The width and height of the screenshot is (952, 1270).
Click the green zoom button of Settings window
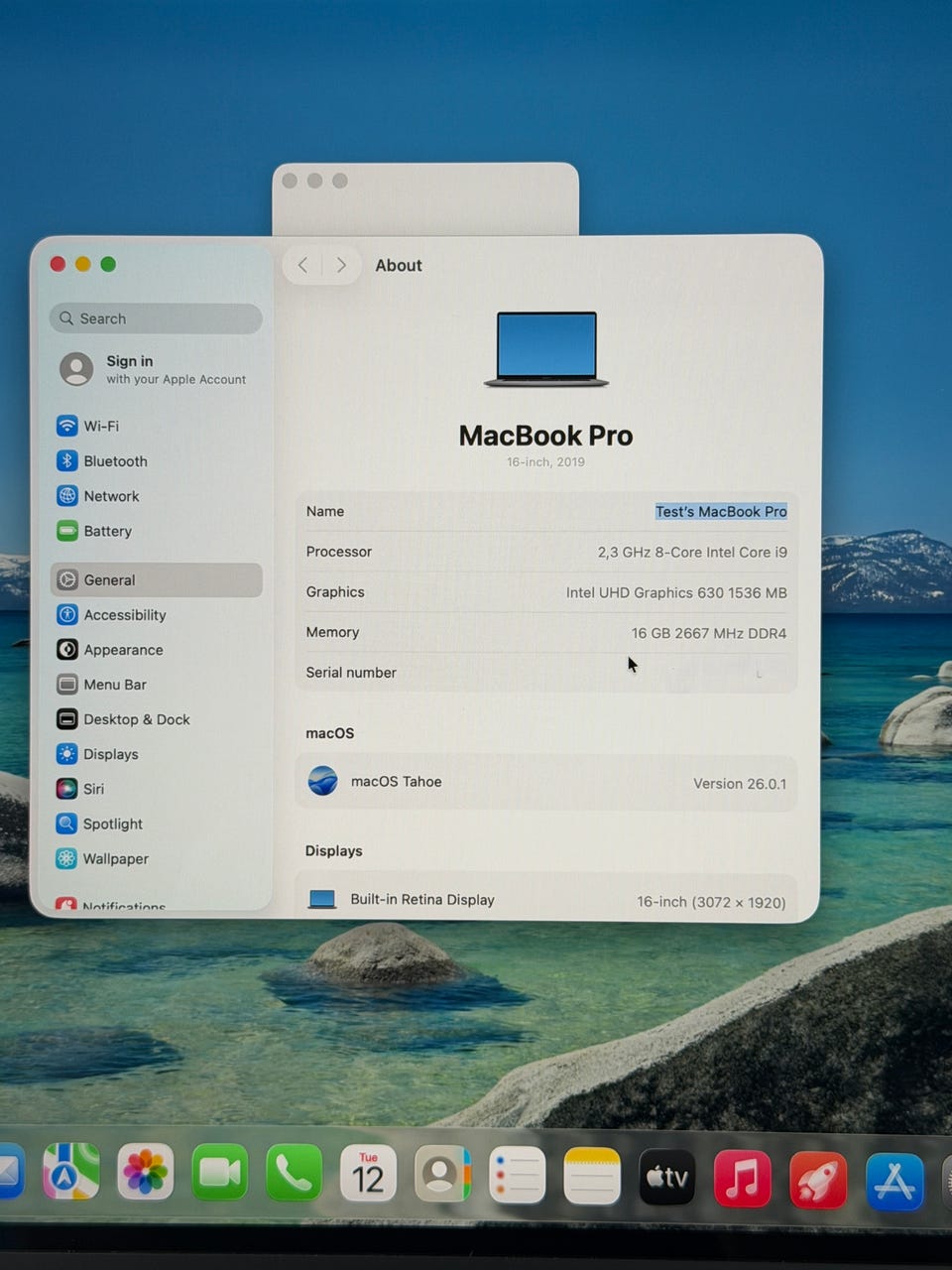(108, 264)
